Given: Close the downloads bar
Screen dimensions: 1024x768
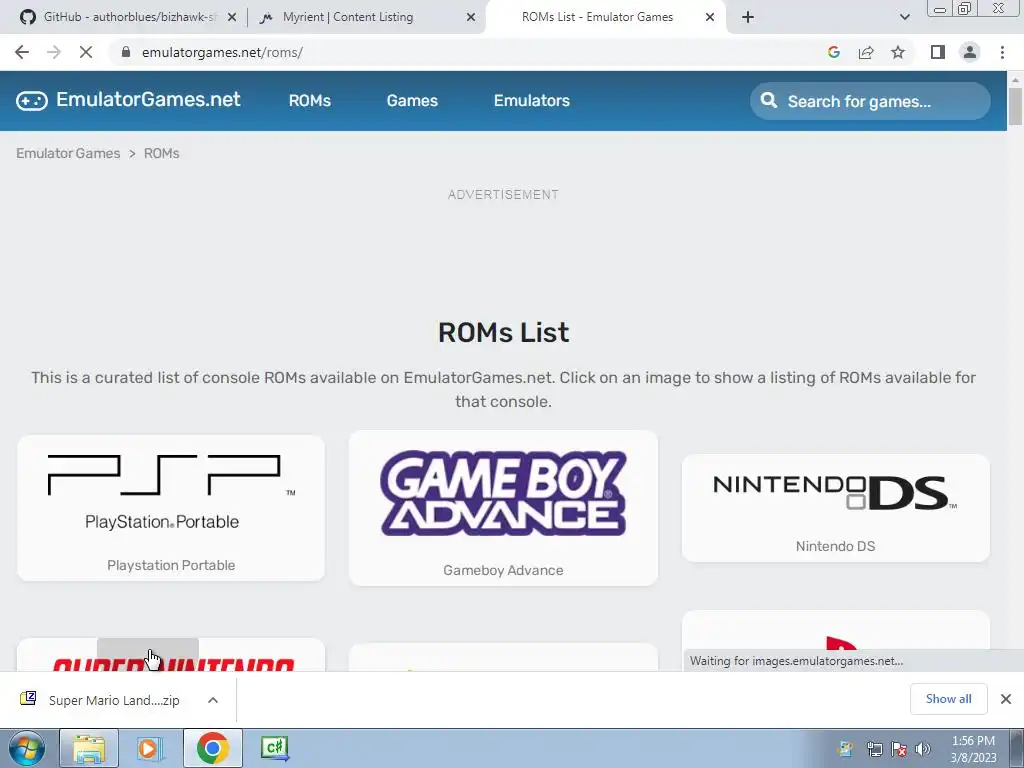Looking at the screenshot, I should 1006,699.
